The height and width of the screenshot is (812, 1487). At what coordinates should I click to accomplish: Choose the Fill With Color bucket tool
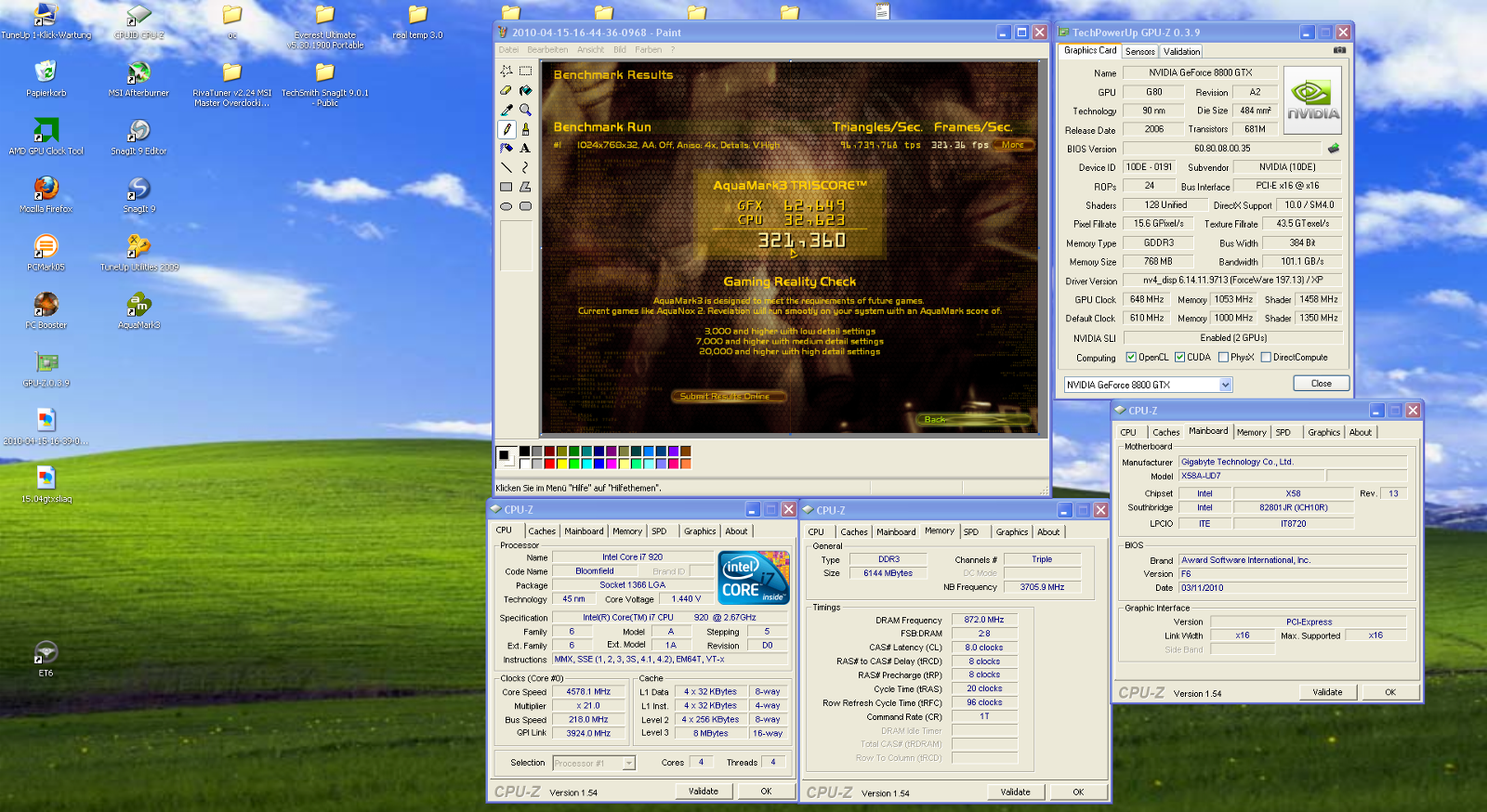pyautogui.click(x=525, y=90)
